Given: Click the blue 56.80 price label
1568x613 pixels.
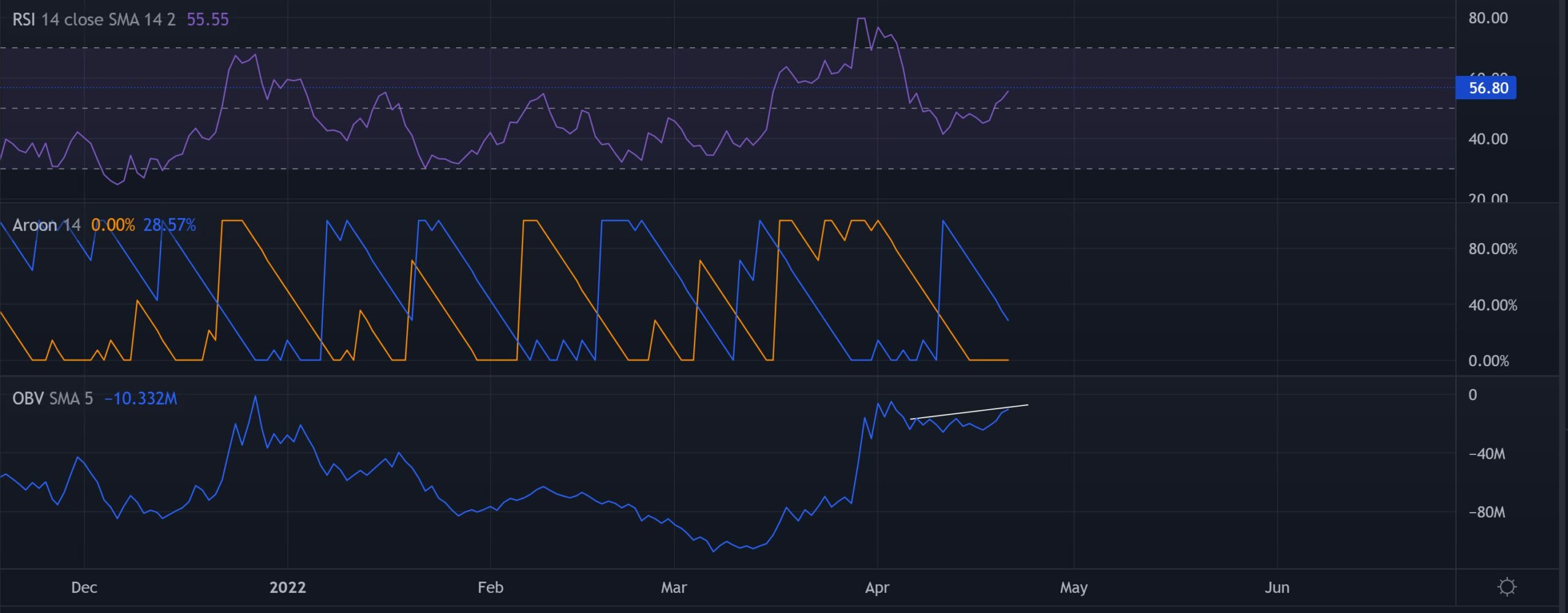Looking at the screenshot, I should tap(1488, 88).
